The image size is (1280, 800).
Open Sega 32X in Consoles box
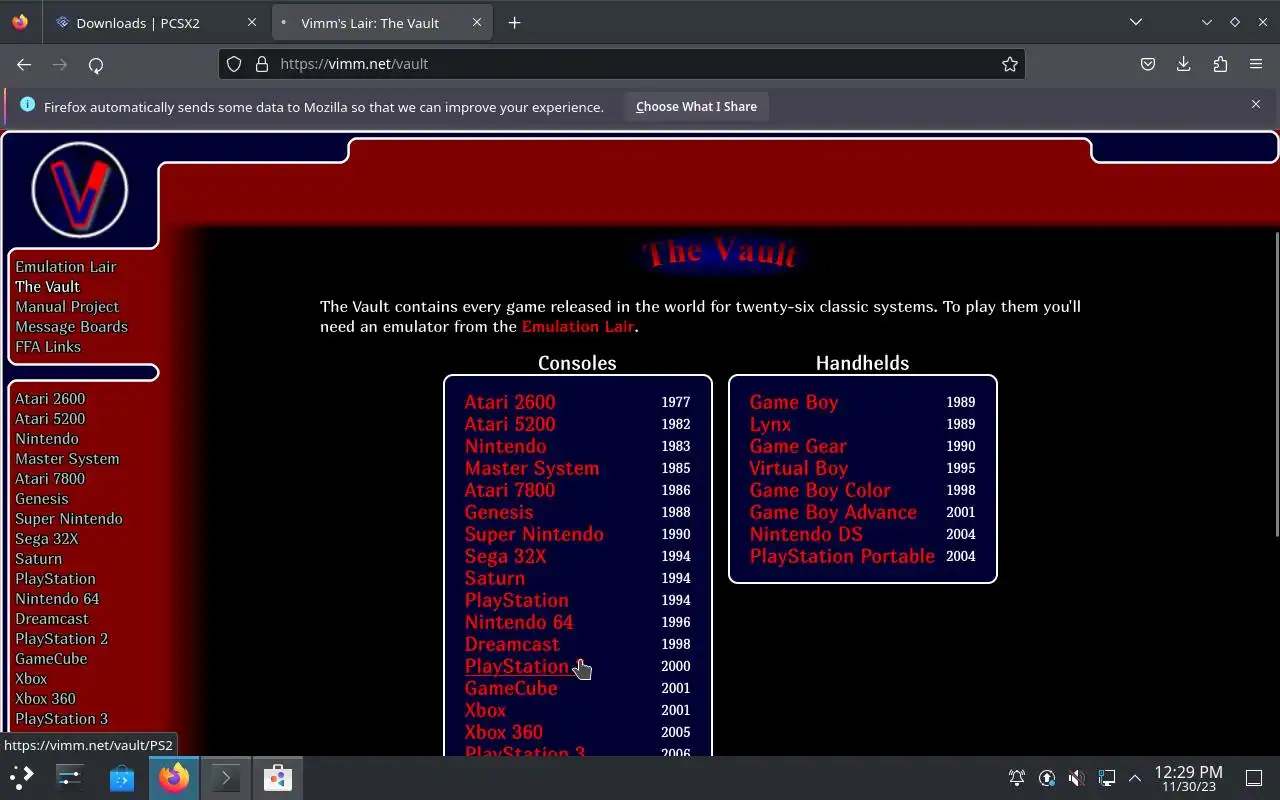pyautogui.click(x=505, y=556)
